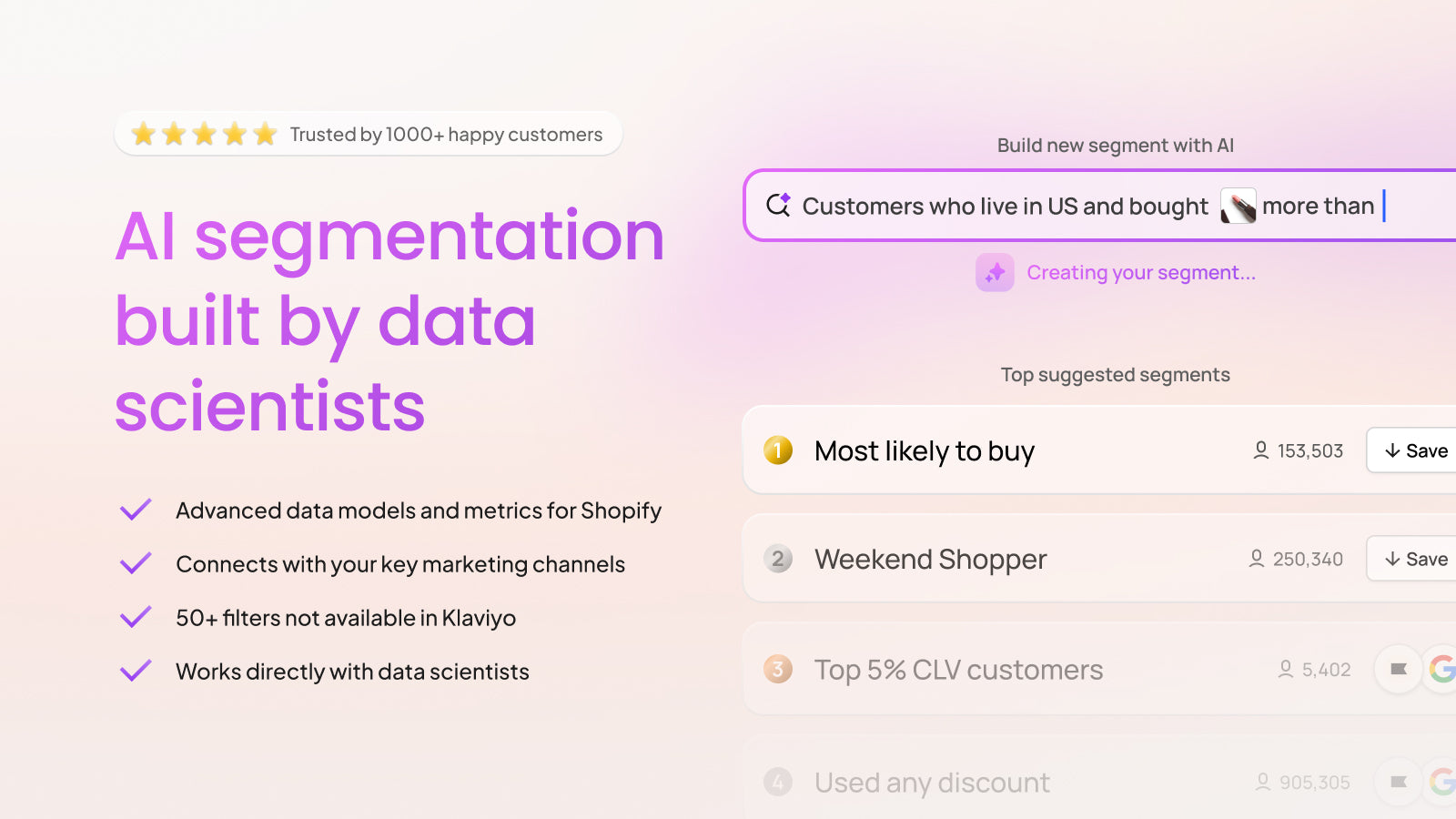The height and width of the screenshot is (819, 1456).
Task: Click the Creating your segment status text
Action: tap(1141, 273)
